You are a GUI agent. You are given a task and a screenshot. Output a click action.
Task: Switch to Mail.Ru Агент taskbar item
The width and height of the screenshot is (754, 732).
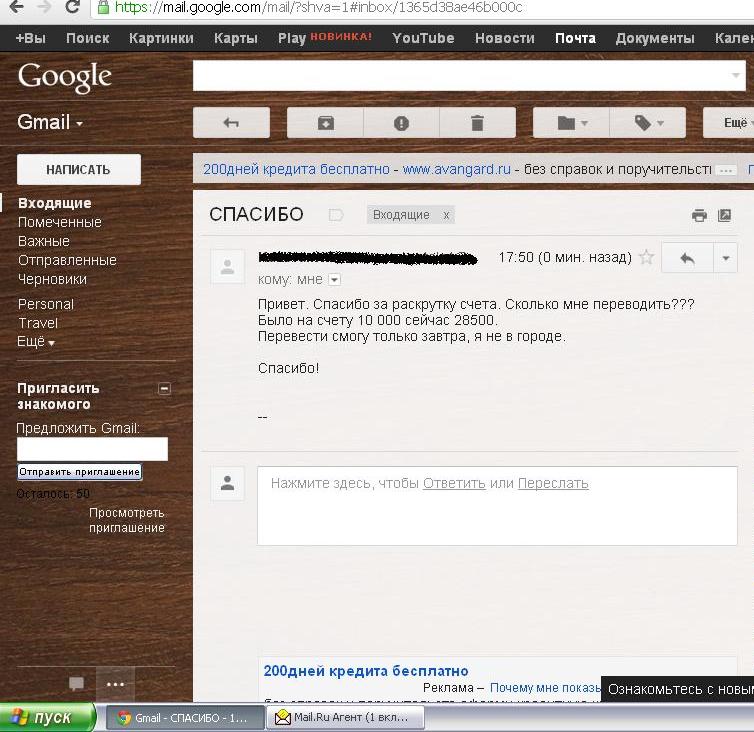[345, 718]
